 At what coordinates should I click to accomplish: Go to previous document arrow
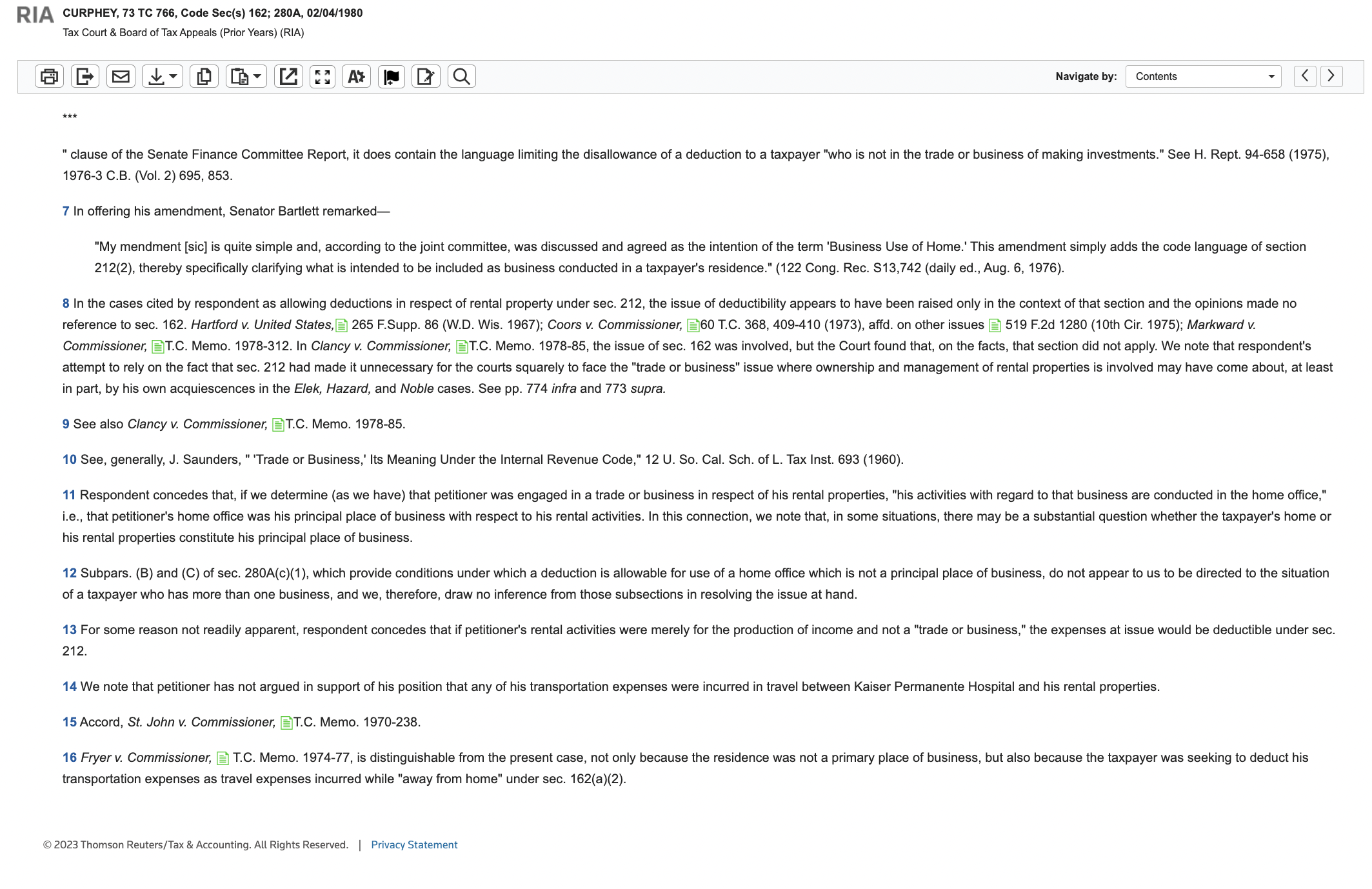1304,76
